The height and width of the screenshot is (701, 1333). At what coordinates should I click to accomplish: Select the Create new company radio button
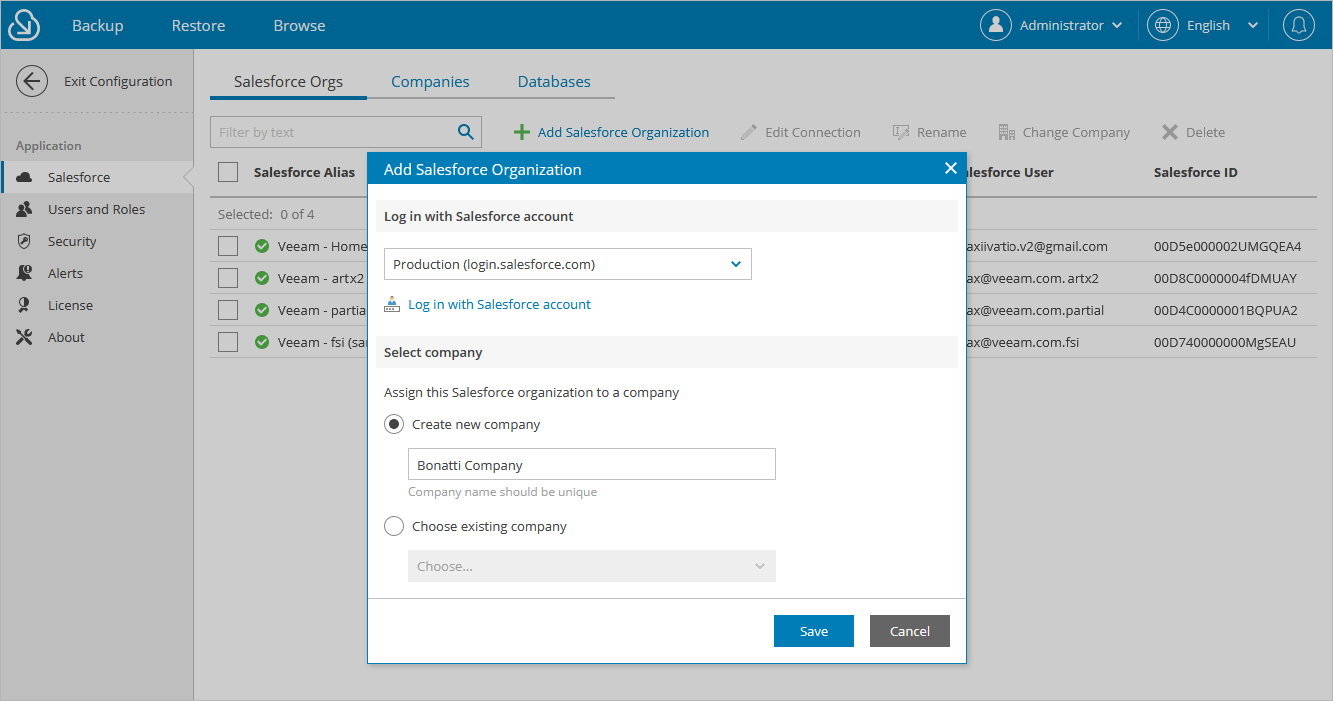coord(394,424)
